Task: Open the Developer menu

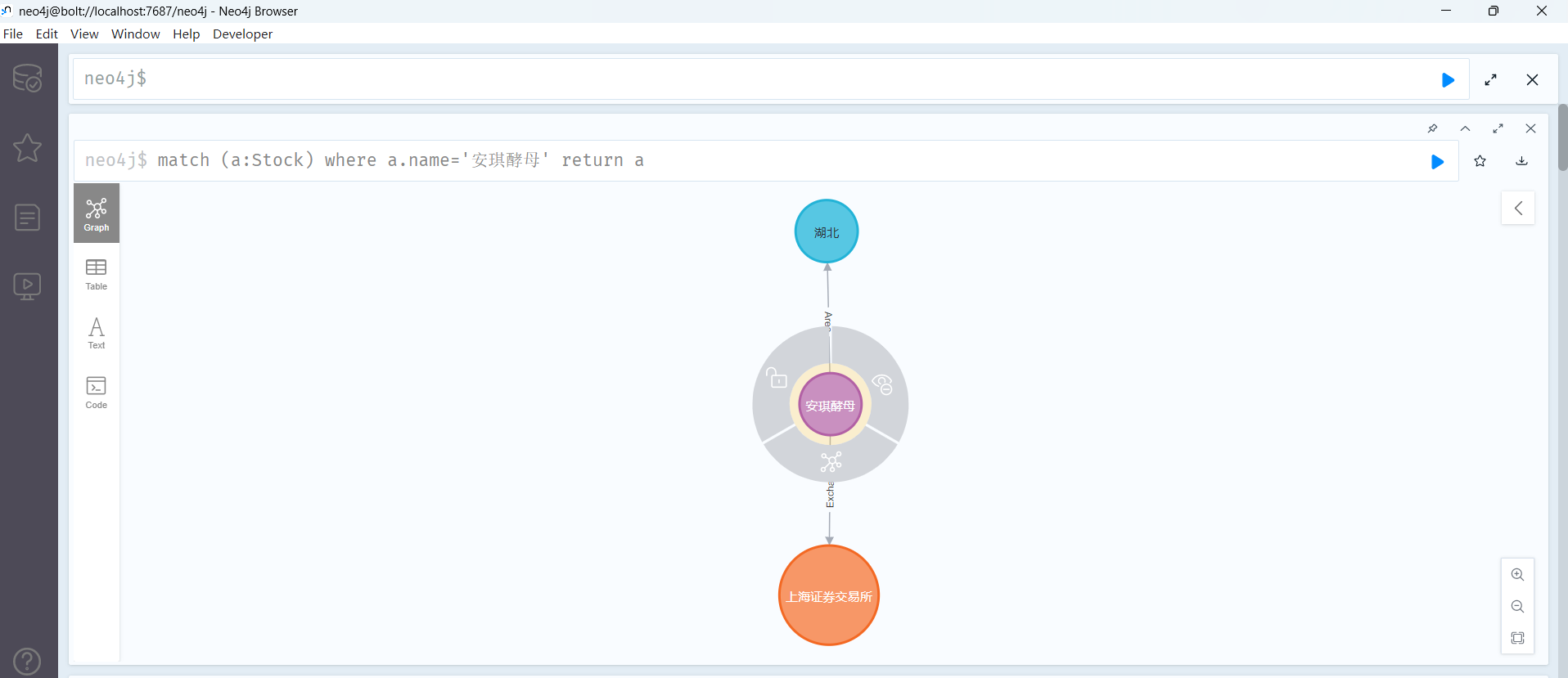Action: click(x=243, y=34)
